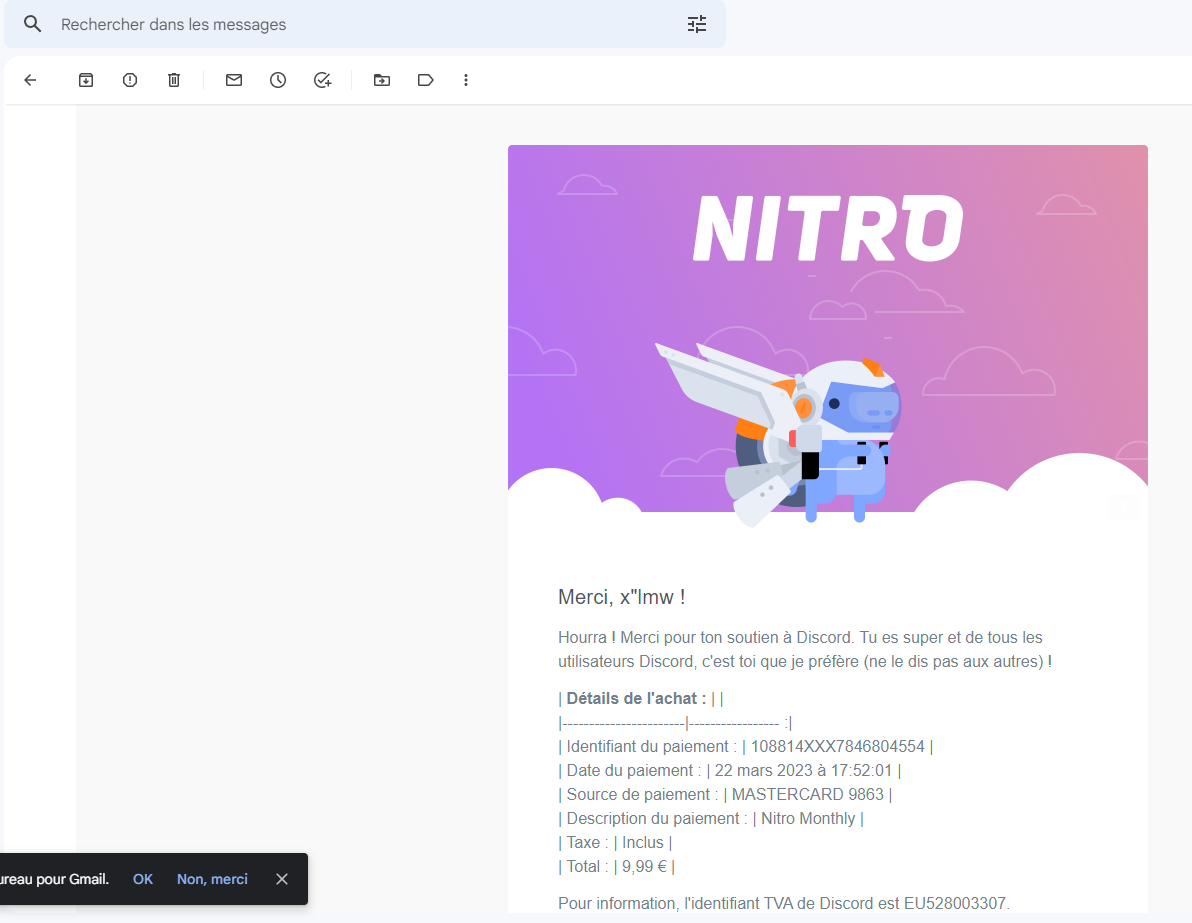Open more options three-dot menu
The image size is (1192, 923).
pyautogui.click(x=466, y=80)
